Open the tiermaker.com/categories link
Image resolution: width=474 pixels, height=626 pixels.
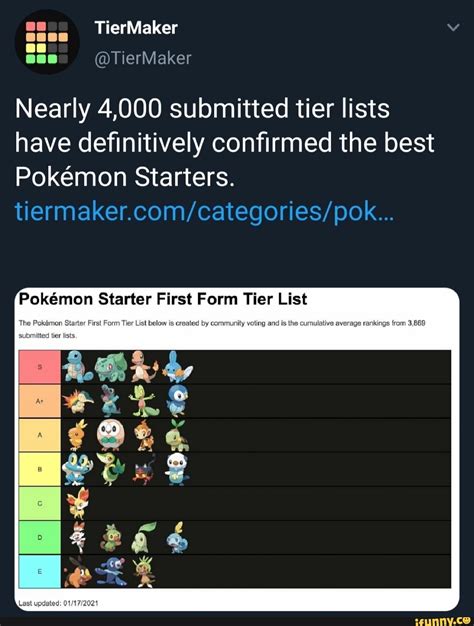[x=204, y=212]
